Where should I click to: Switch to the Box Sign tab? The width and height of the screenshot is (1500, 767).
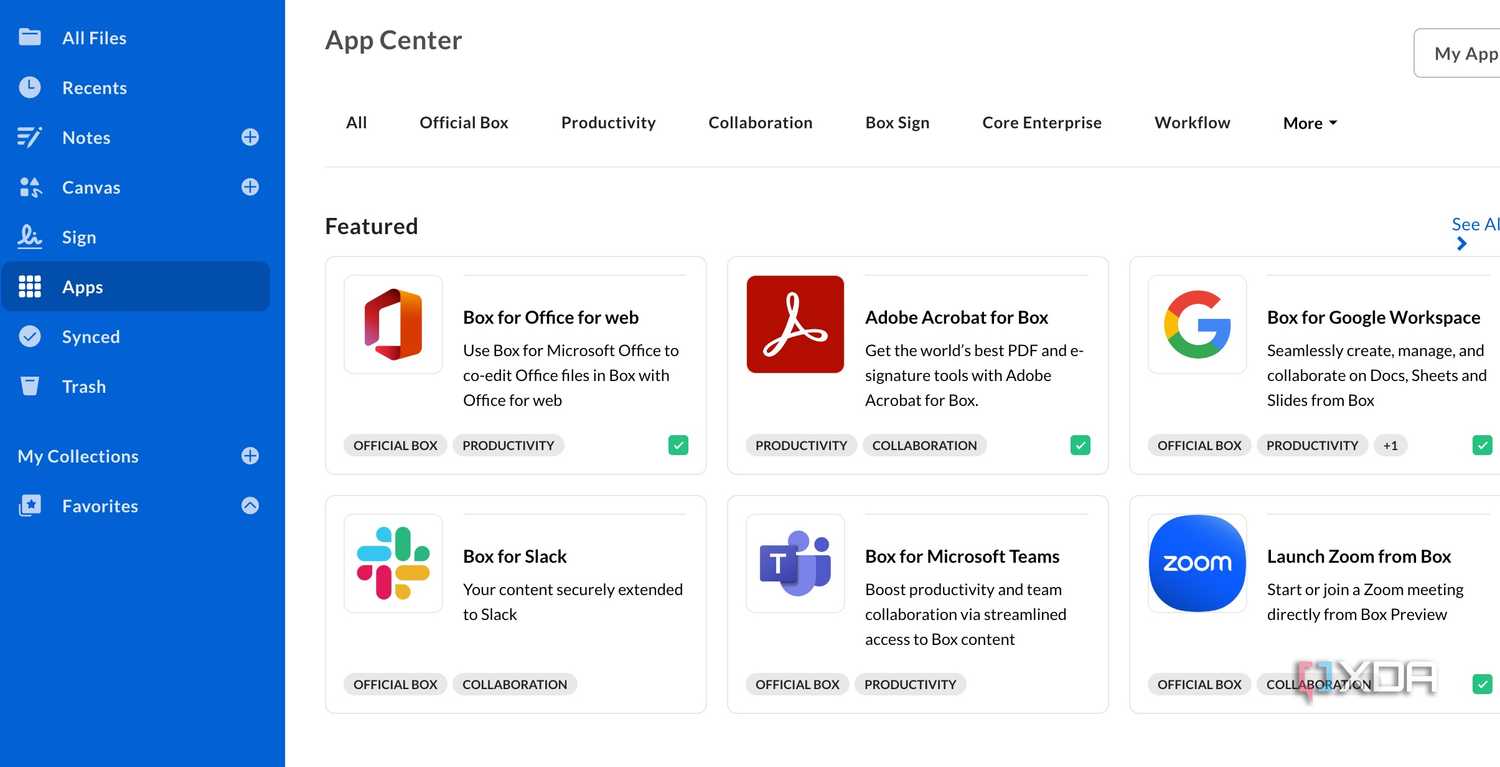click(x=897, y=122)
